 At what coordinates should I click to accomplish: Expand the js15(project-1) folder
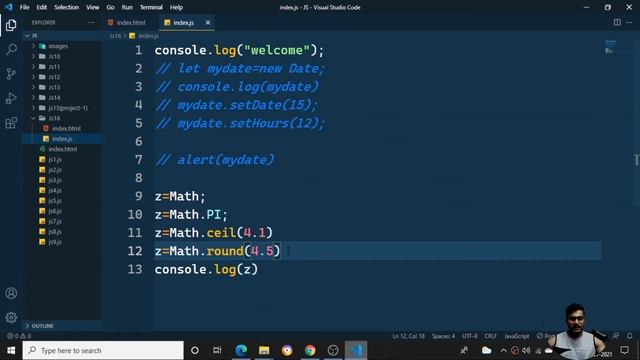pyautogui.click(x=68, y=108)
